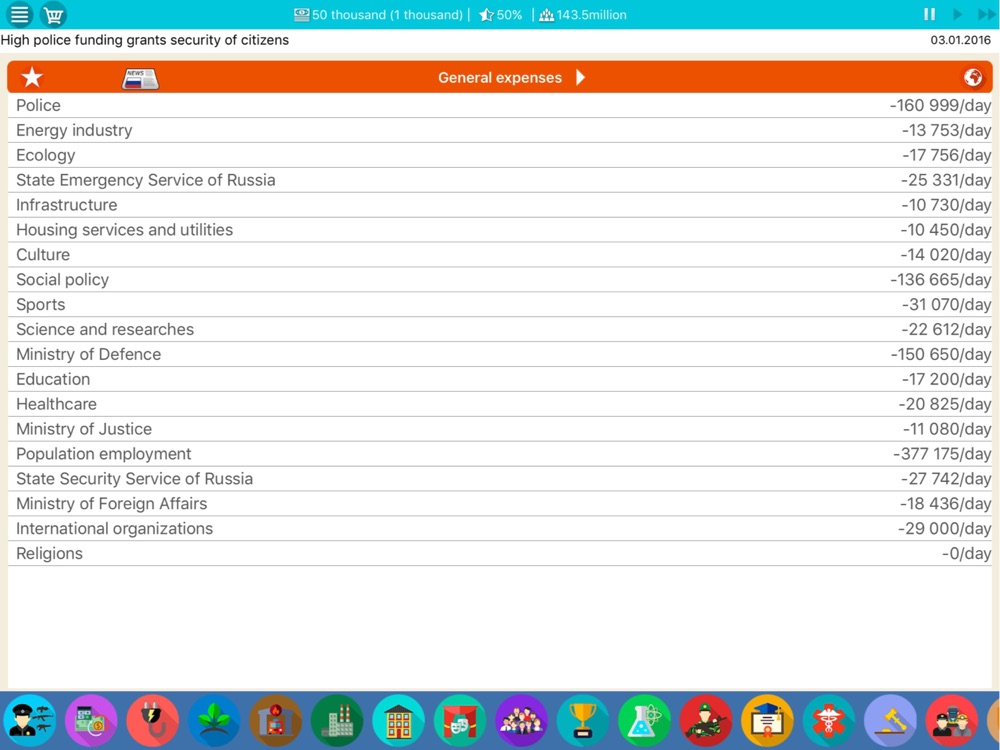
Task: Select the Religions expense row
Action: coord(500,553)
